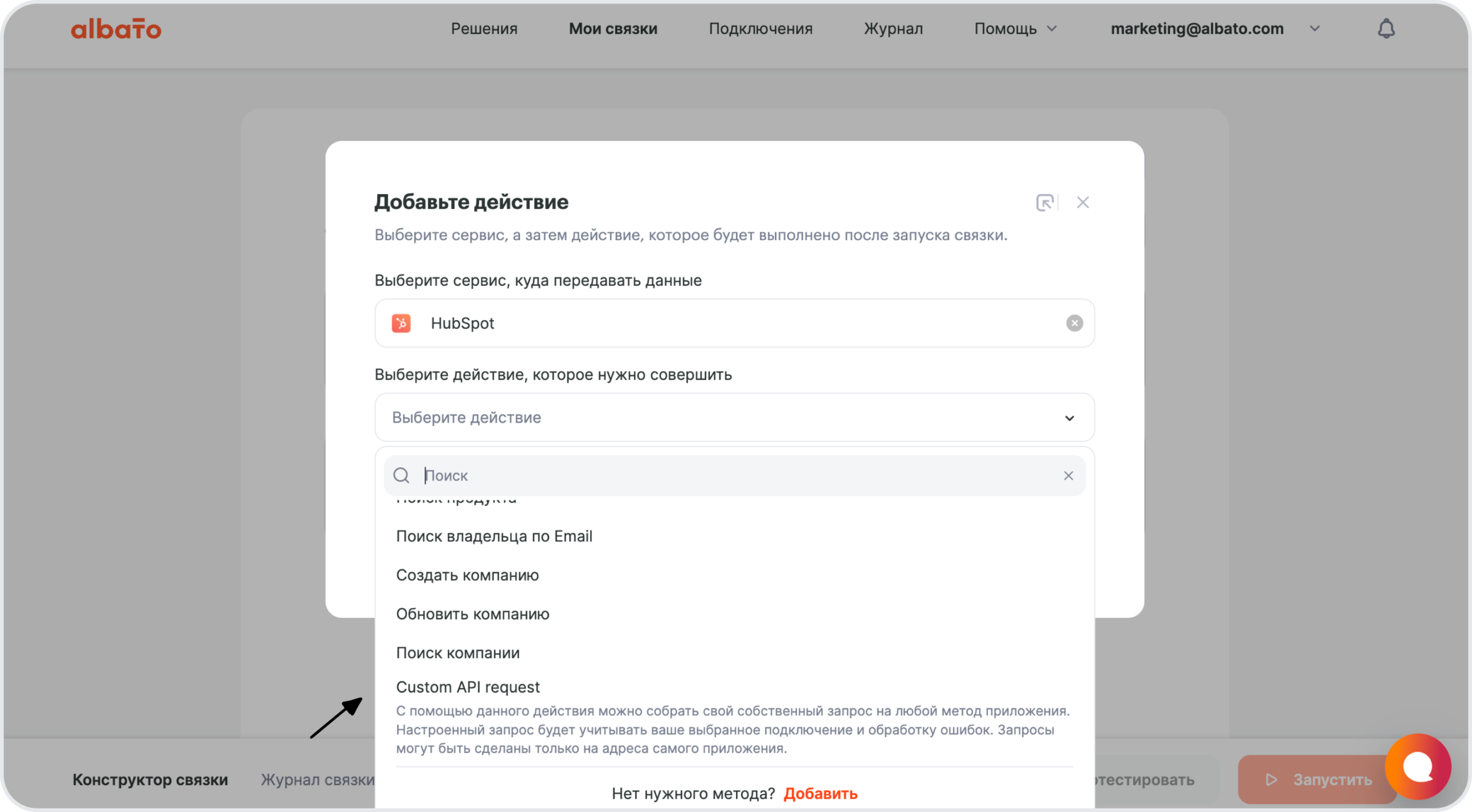Expand the Выберите действие dropdown
The image size is (1472, 812).
point(1068,418)
